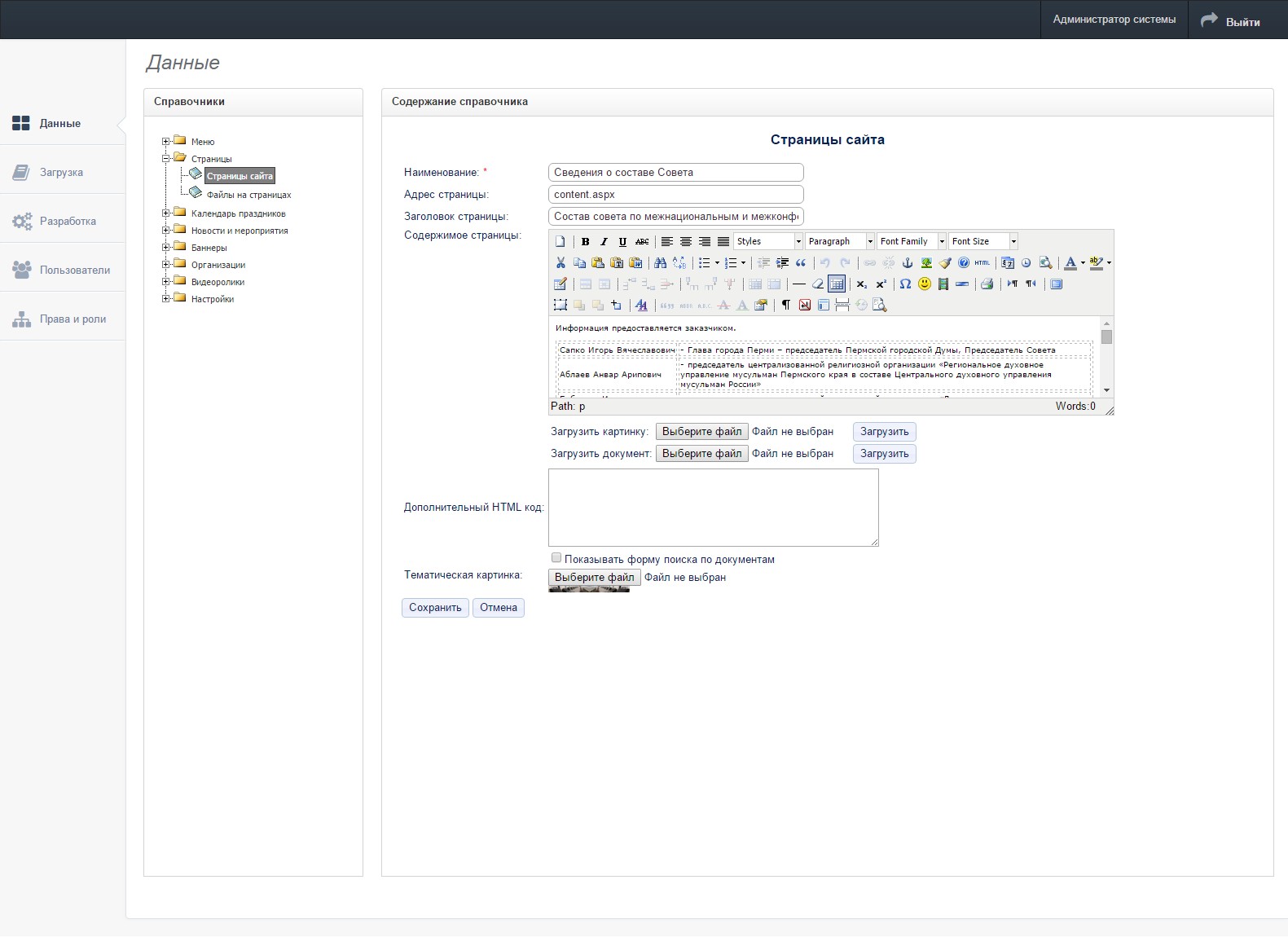
Task: Click the Сохранить button
Action: (x=435, y=608)
